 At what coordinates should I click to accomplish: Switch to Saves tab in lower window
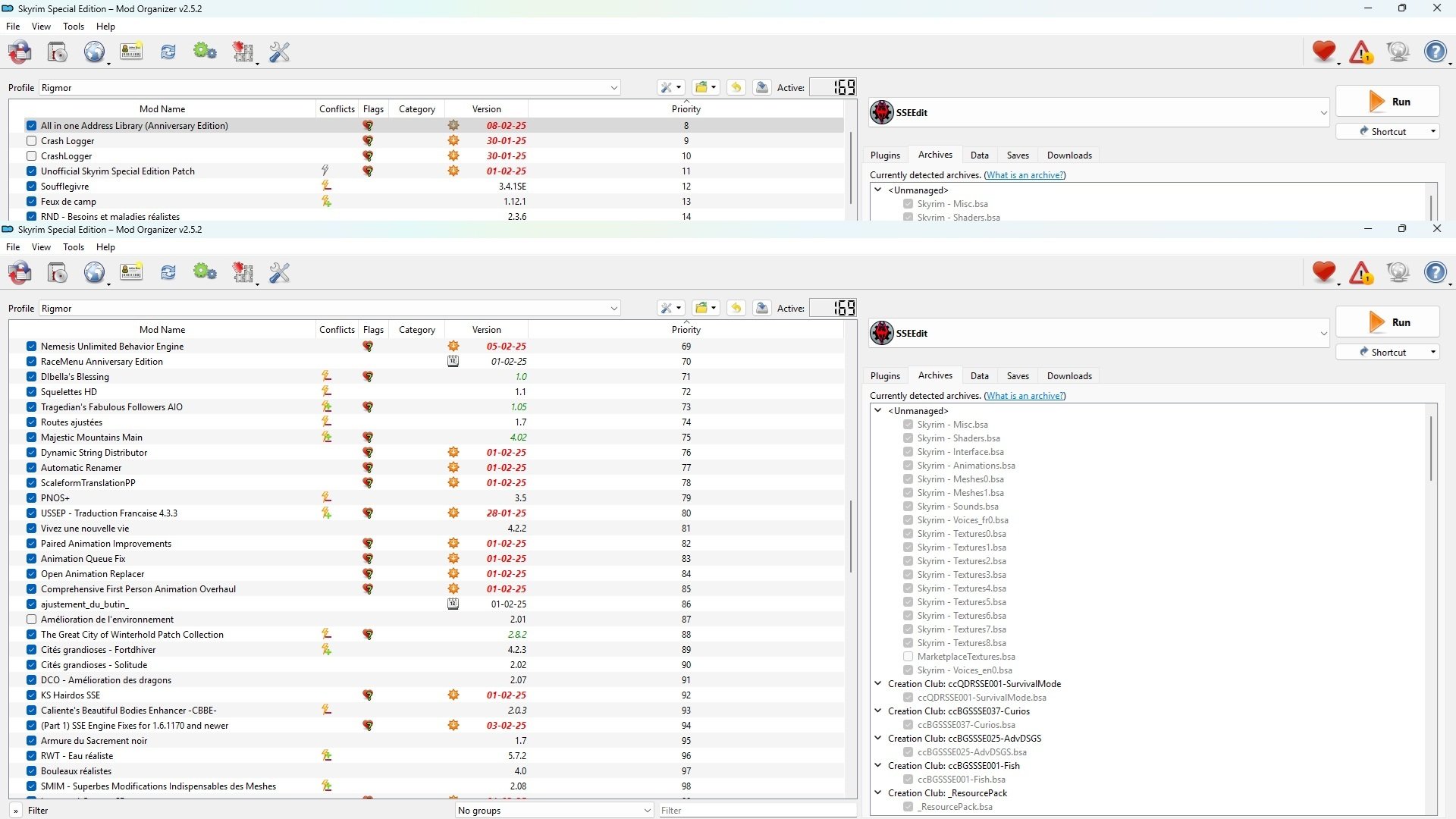pyautogui.click(x=1018, y=376)
